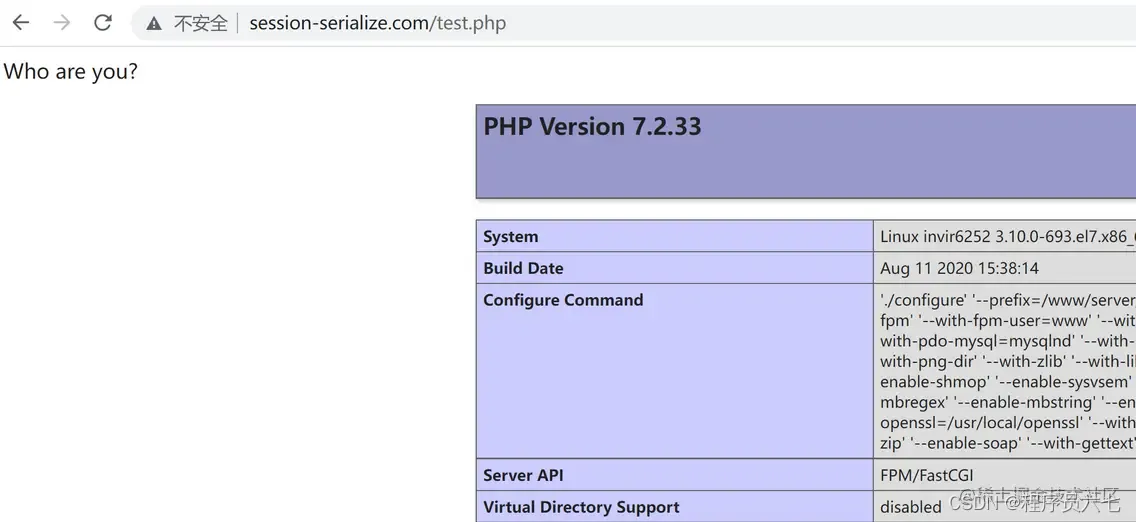This screenshot has width=1136, height=522.
Task: Select the "Configure Command" row label
Action: (563, 300)
